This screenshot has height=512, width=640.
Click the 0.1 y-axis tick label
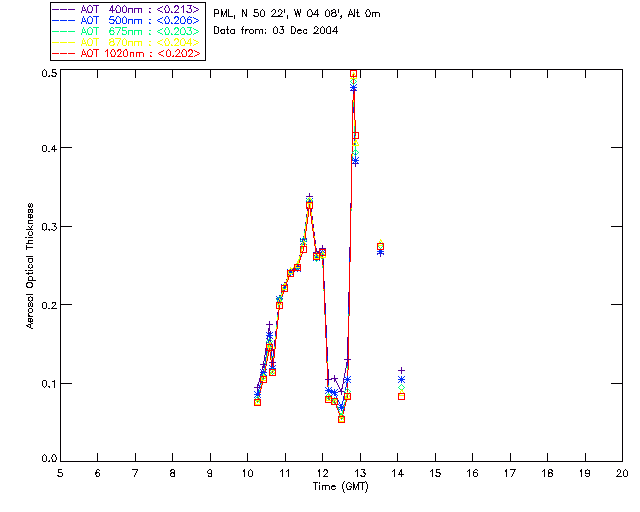click(x=49, y=384)
